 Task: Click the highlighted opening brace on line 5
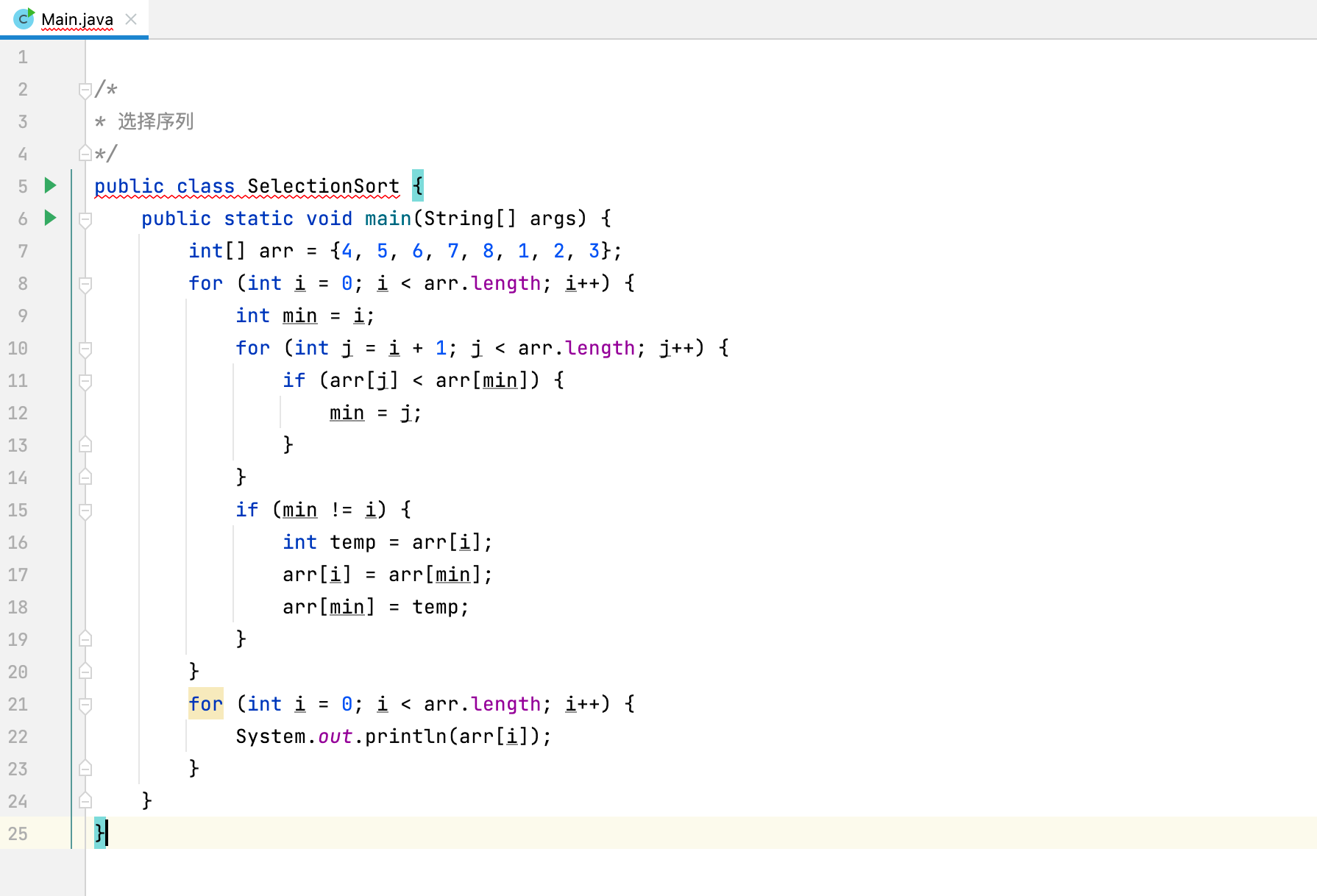point(418,185)
